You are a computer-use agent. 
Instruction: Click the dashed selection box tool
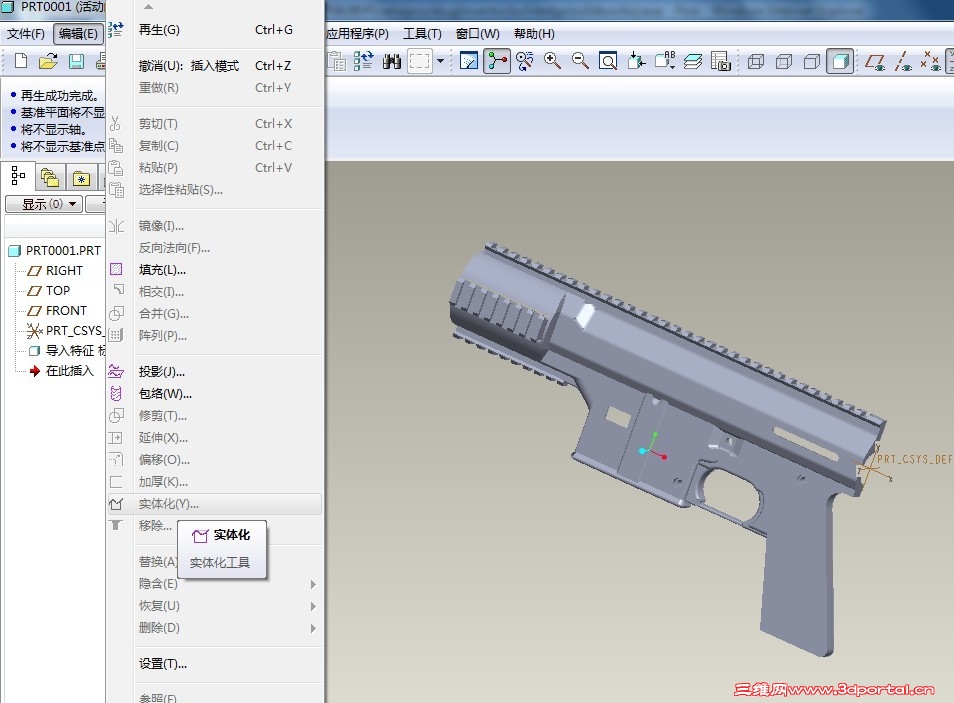[419, 61]
